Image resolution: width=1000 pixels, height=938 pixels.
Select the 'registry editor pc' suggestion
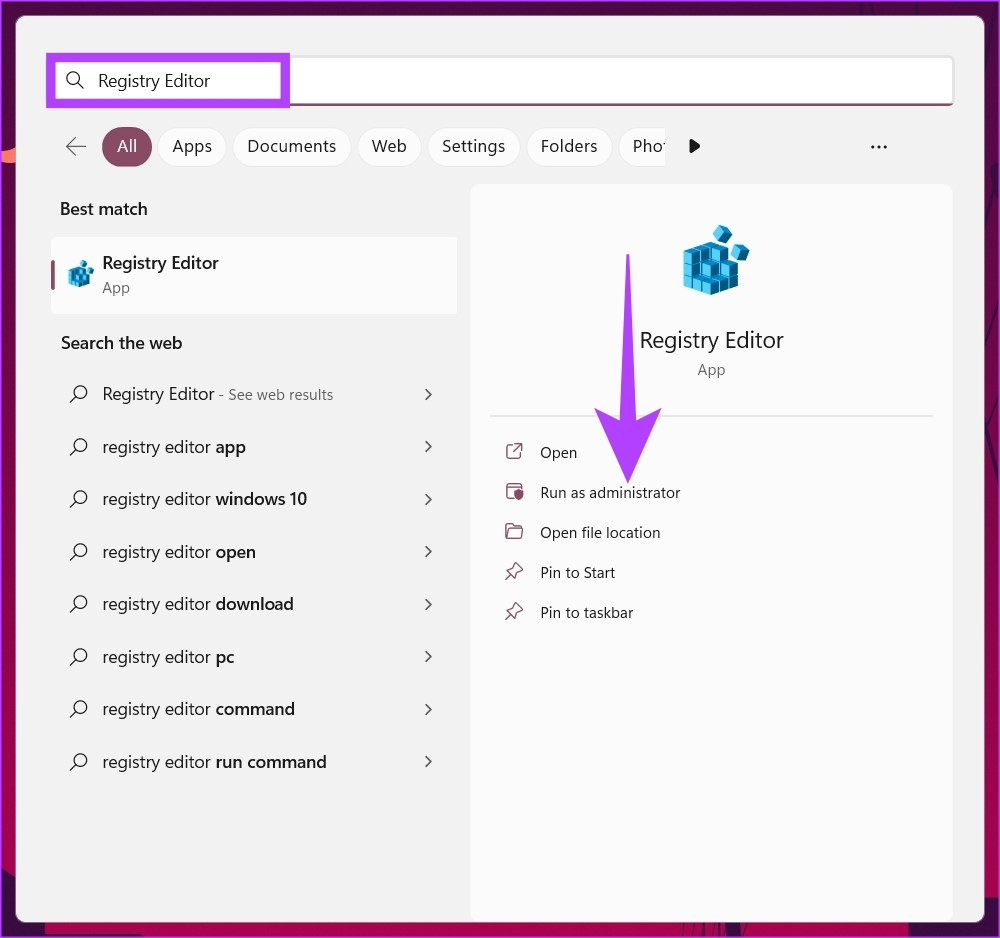click(254, 657)
